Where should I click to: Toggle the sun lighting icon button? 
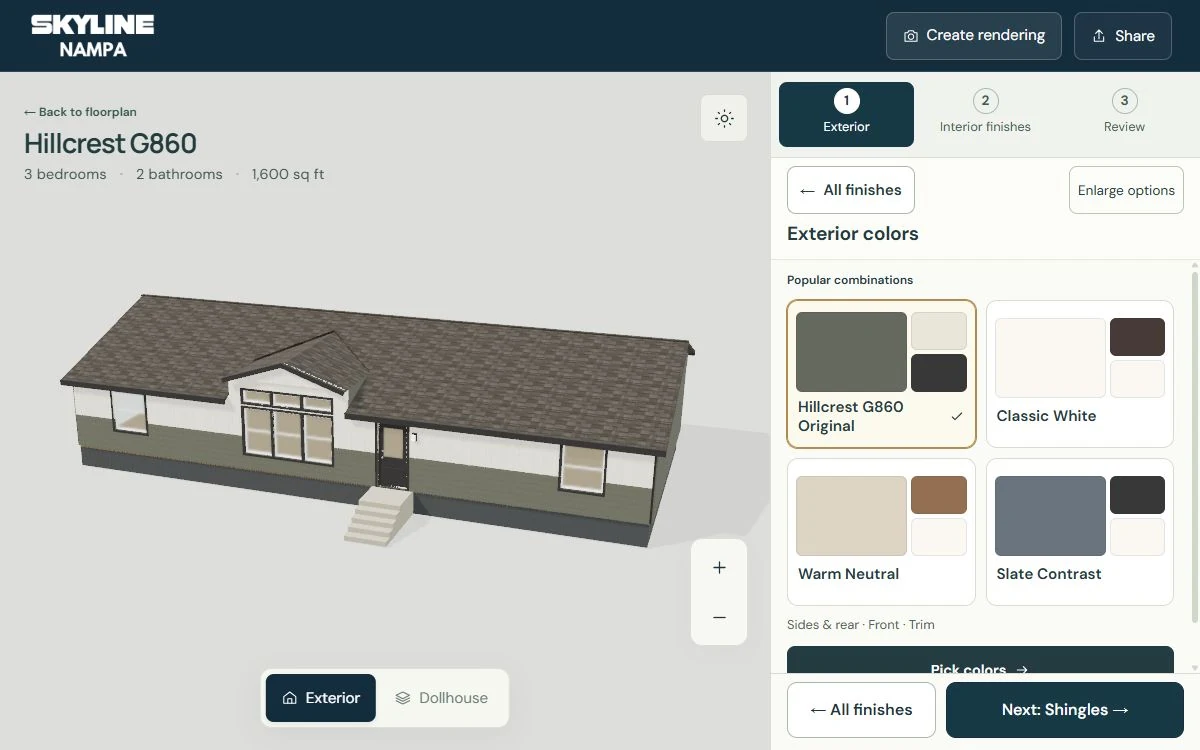point(724,118)
